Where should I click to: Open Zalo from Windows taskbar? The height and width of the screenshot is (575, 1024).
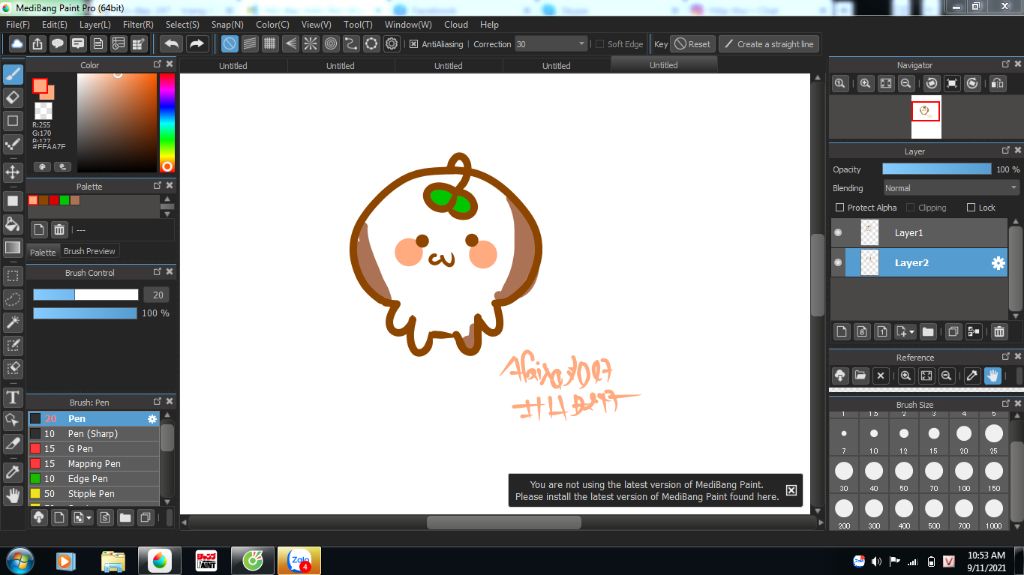pos(299,561)
